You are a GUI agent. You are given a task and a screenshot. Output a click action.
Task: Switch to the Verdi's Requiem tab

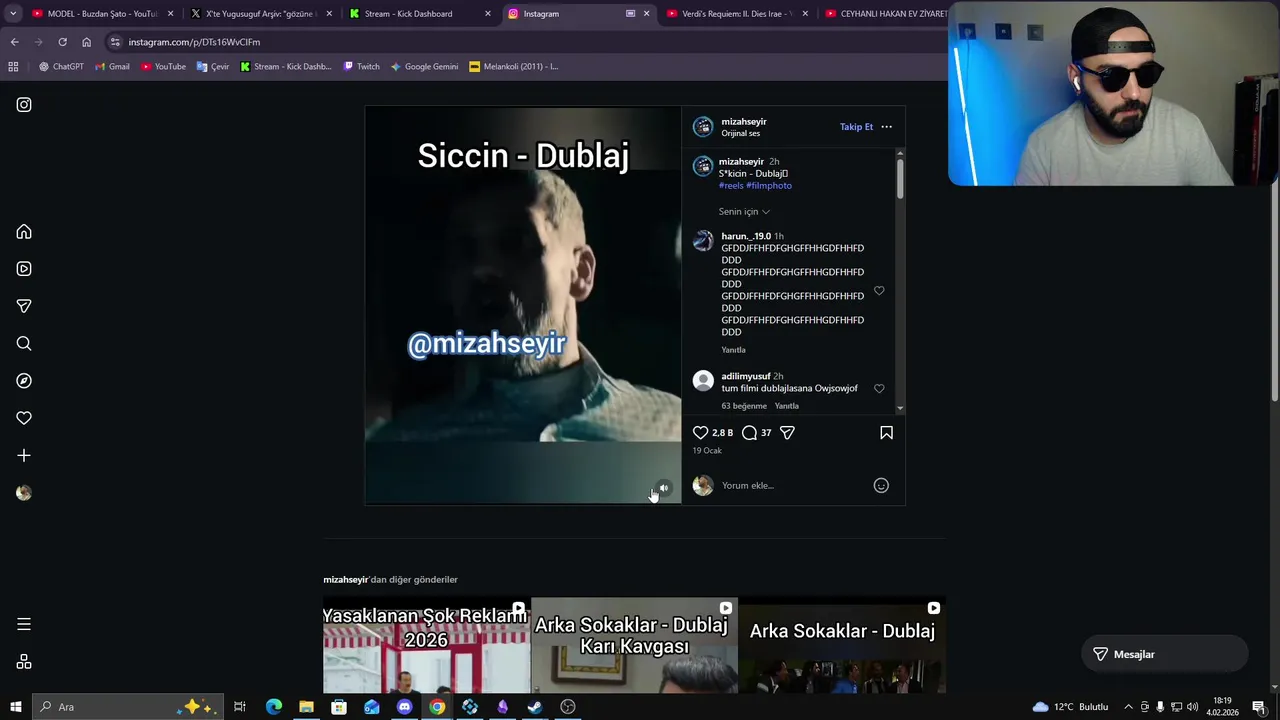pyautogui.click(x=738, y=14)
